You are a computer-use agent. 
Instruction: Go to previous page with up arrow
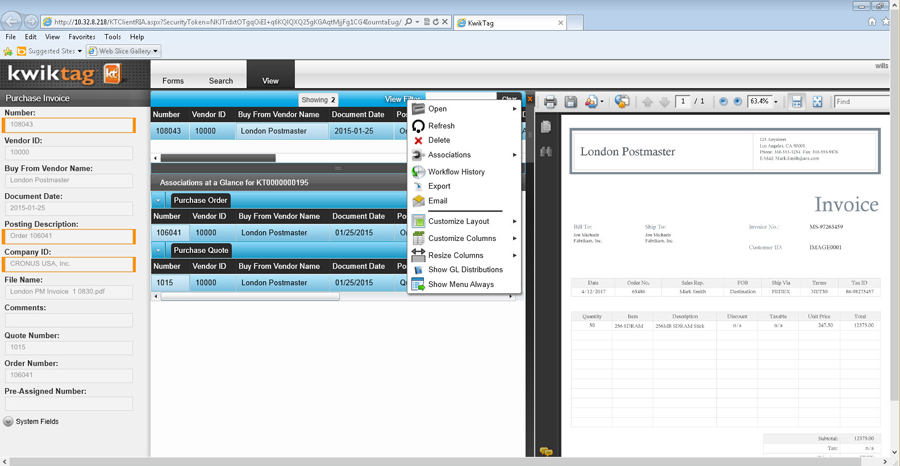pyautogui.click(x=647, y=102)
